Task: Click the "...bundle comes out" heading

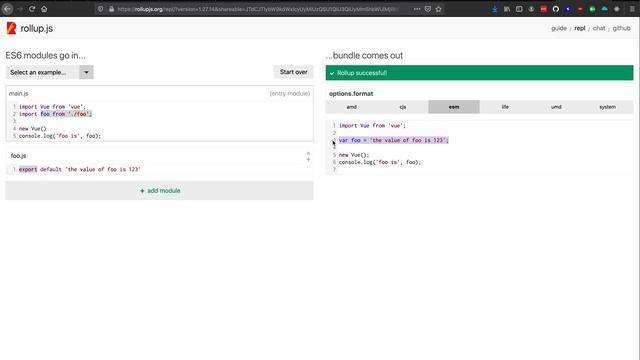Action: coord(364,56)
